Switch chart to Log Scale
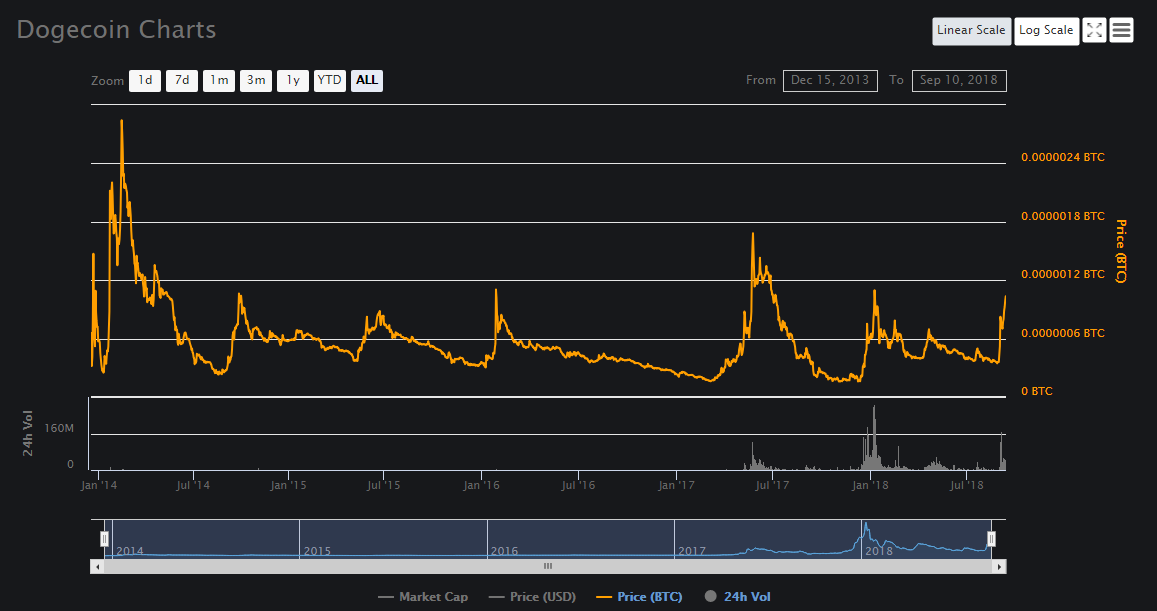Screen dimensions: 1157x611 [1046, 31]
